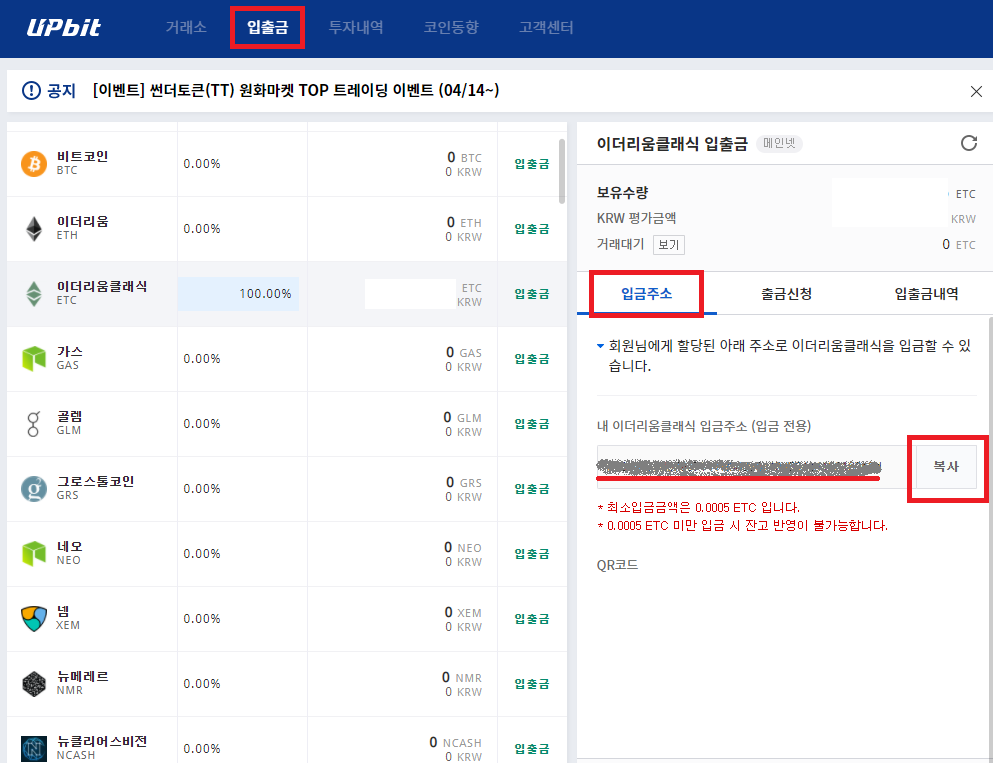
Task: Switch to the 입금주소 tab
Action: [x=647, y=293]
